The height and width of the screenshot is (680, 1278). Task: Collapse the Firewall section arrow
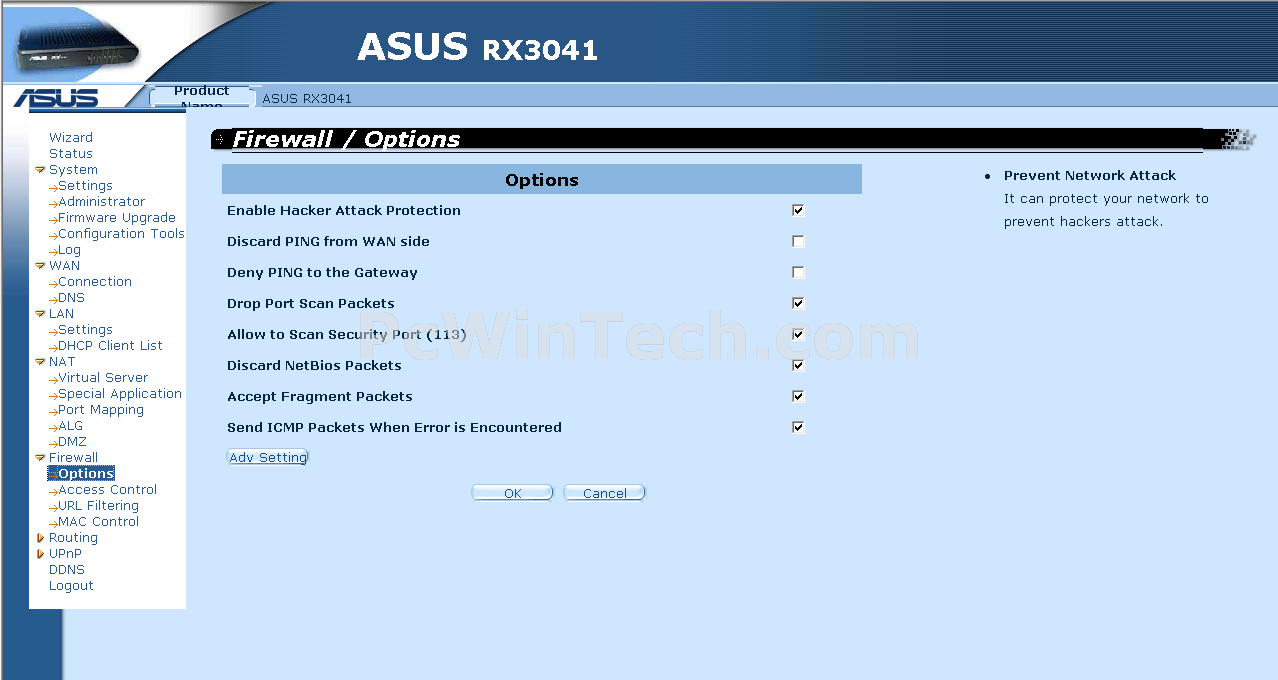pos(40,458)
